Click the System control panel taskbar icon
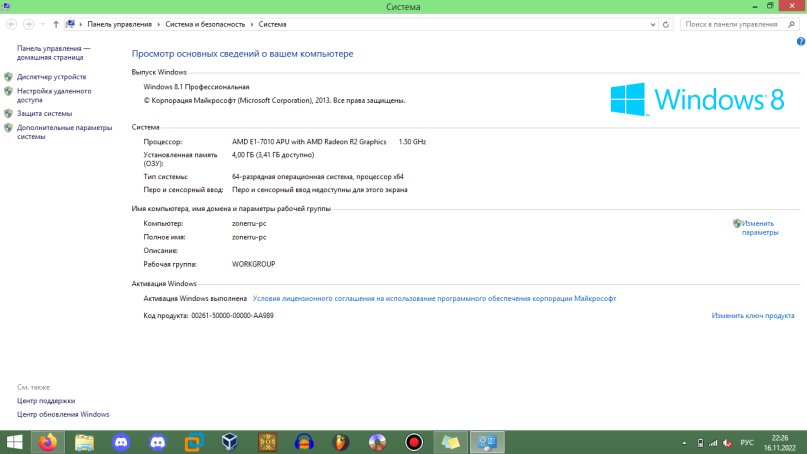Viewport: 807px width, 454px height. coord(487,442)
